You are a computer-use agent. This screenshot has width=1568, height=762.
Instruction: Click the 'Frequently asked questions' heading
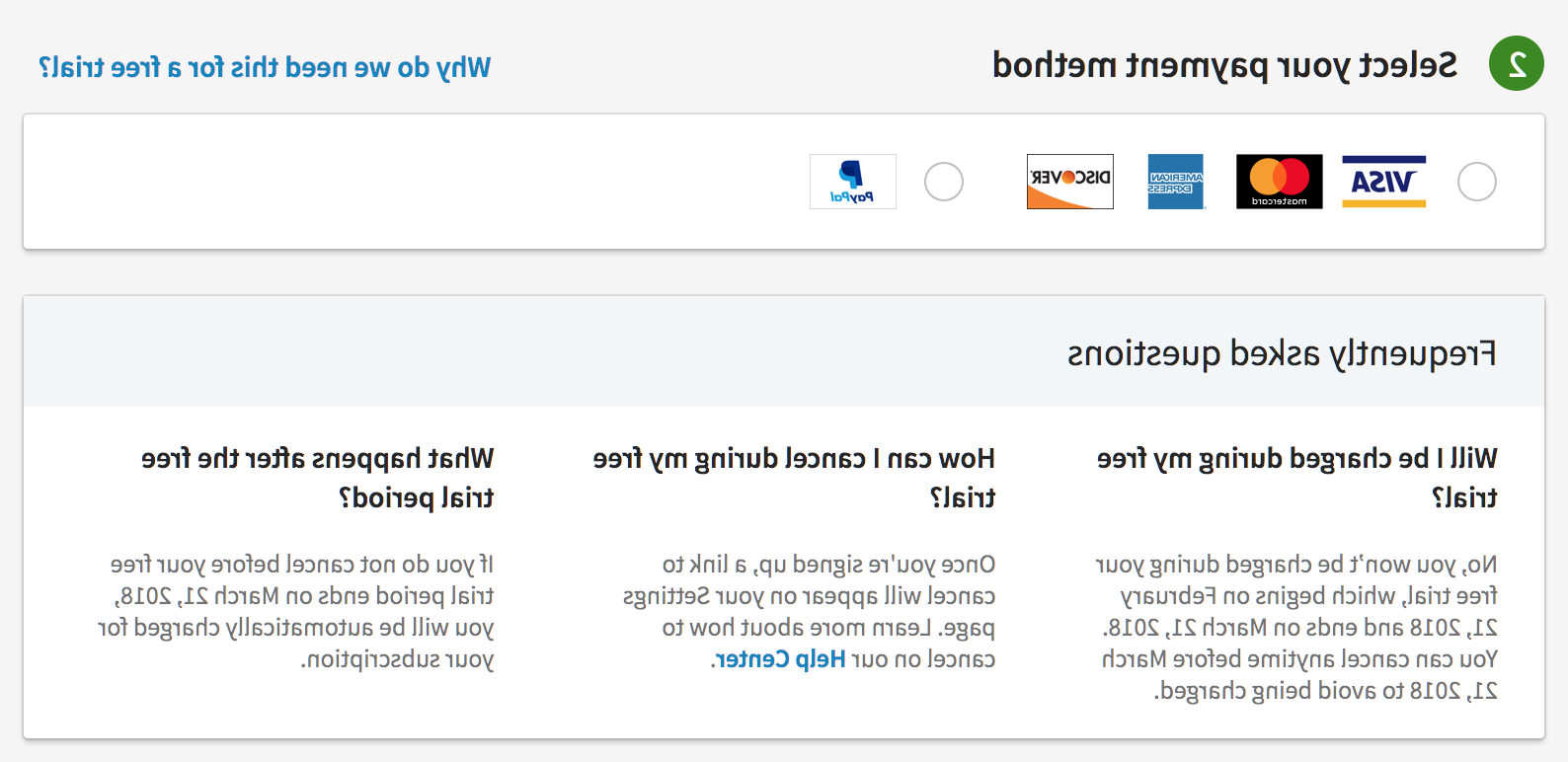[1282, 353]
